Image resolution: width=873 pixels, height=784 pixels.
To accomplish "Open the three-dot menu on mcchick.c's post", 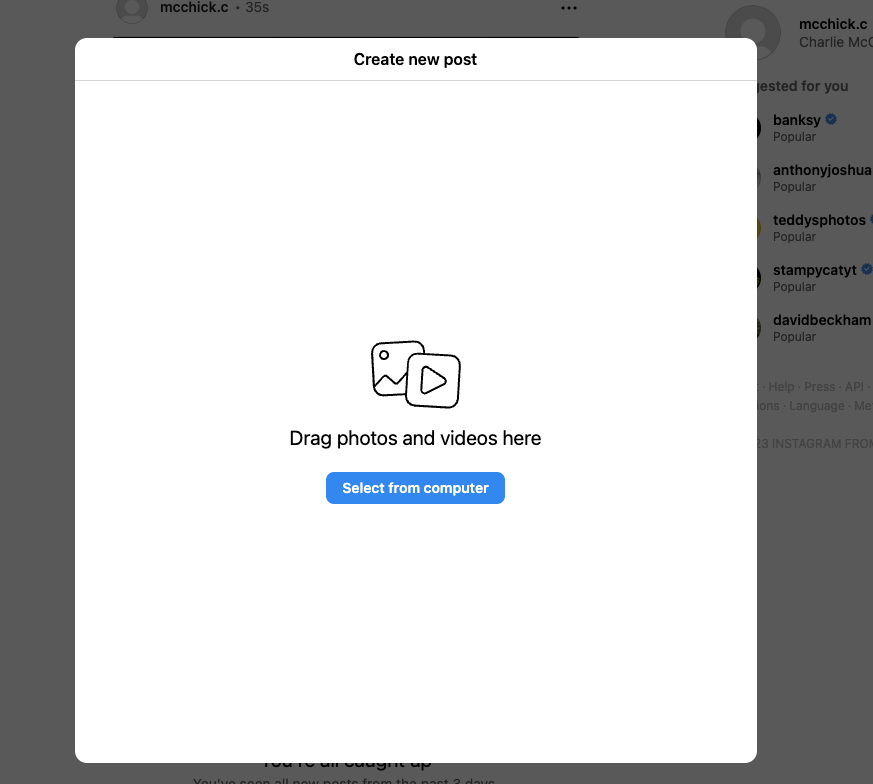I will [568, 8].
